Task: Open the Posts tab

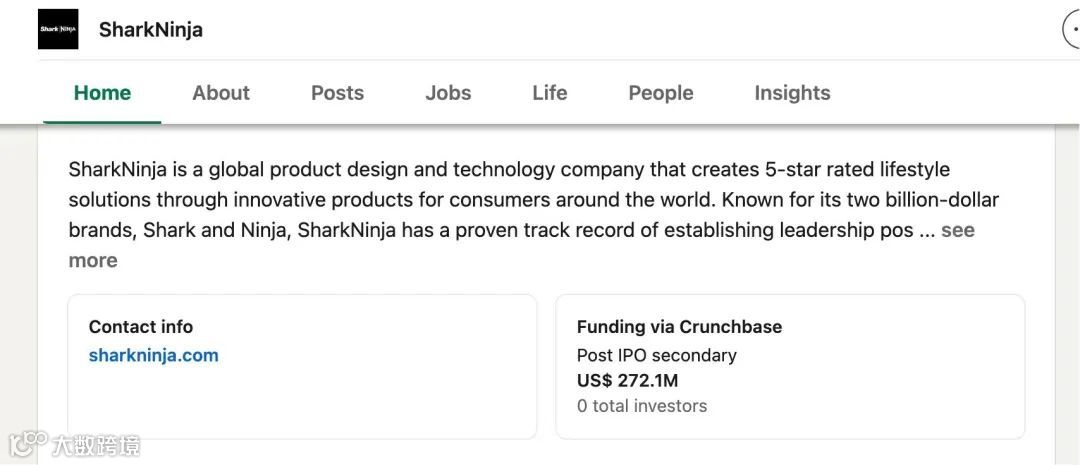Action: 337,93
